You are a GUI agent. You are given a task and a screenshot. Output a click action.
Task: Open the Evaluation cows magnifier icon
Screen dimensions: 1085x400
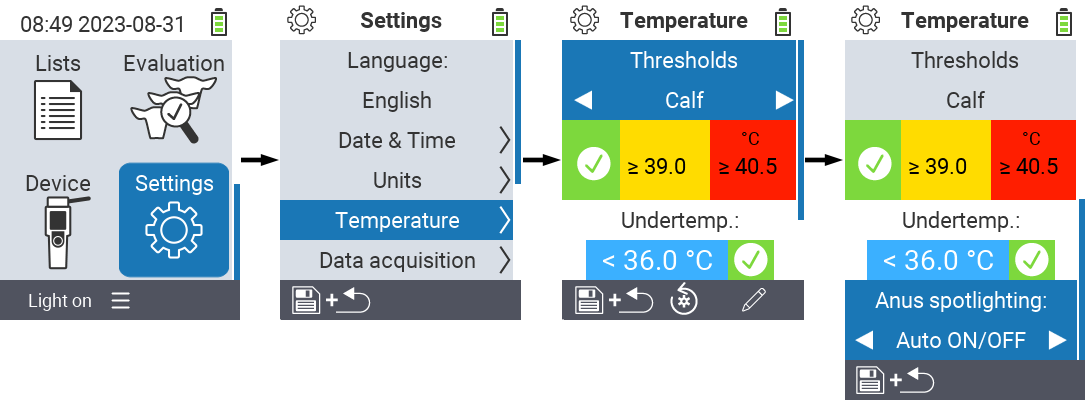[x=173, y=109]
